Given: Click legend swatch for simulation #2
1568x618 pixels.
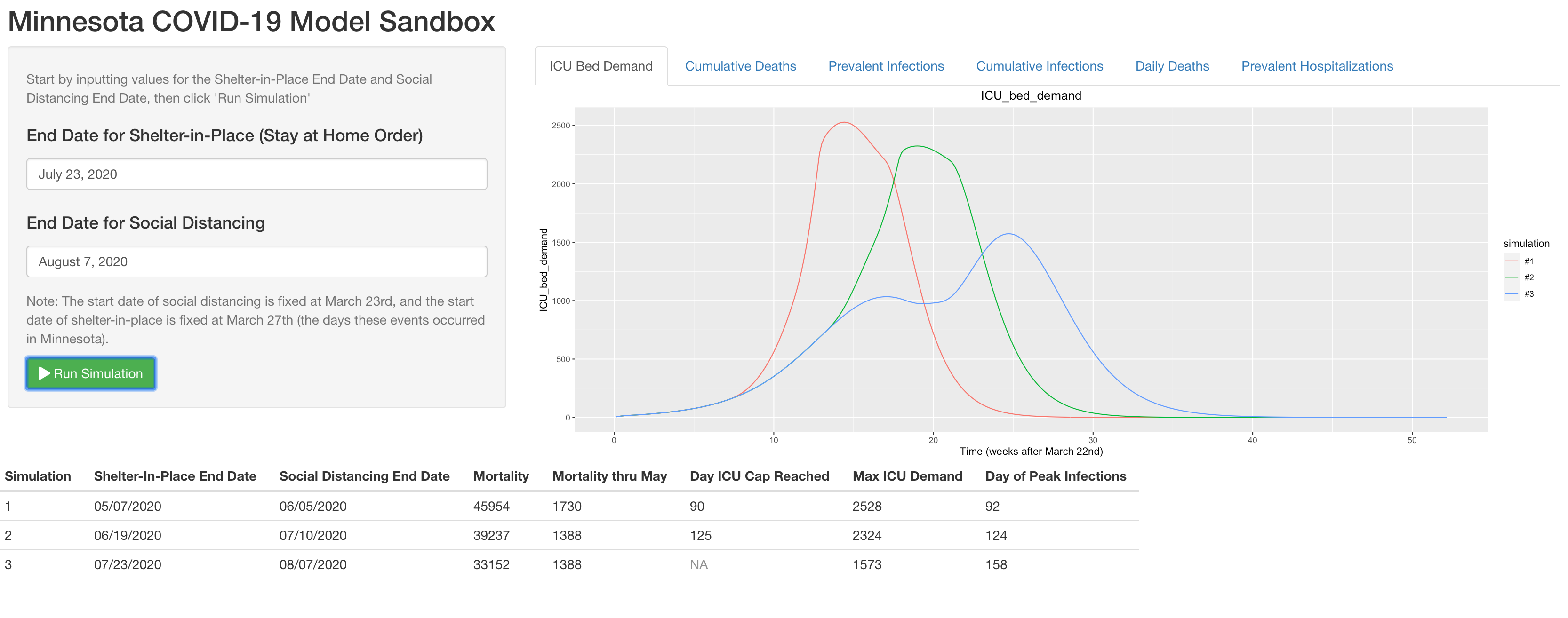Looking at the screenshot, I should [1512, 277].
